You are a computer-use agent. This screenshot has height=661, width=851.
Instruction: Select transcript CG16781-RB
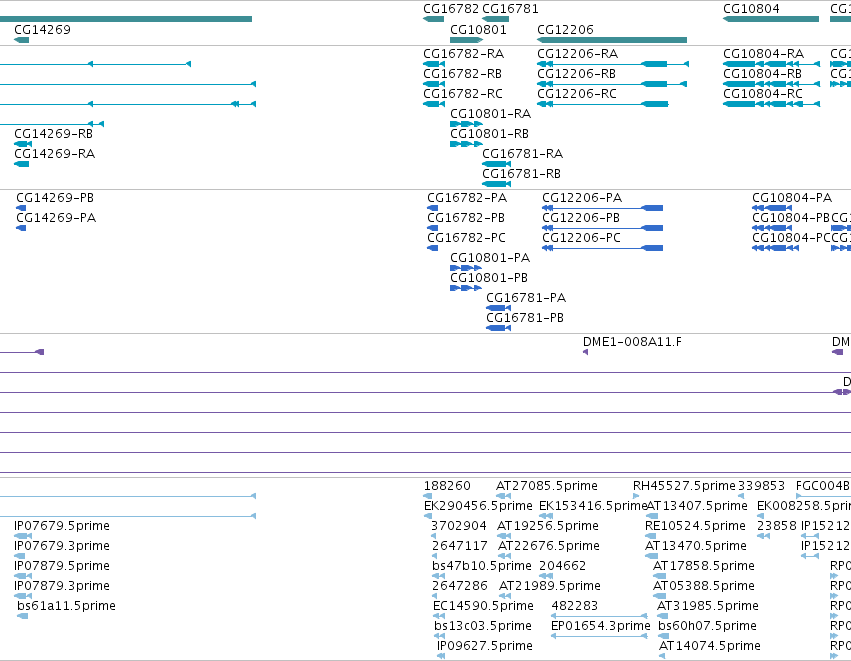[x=522, y=174]
